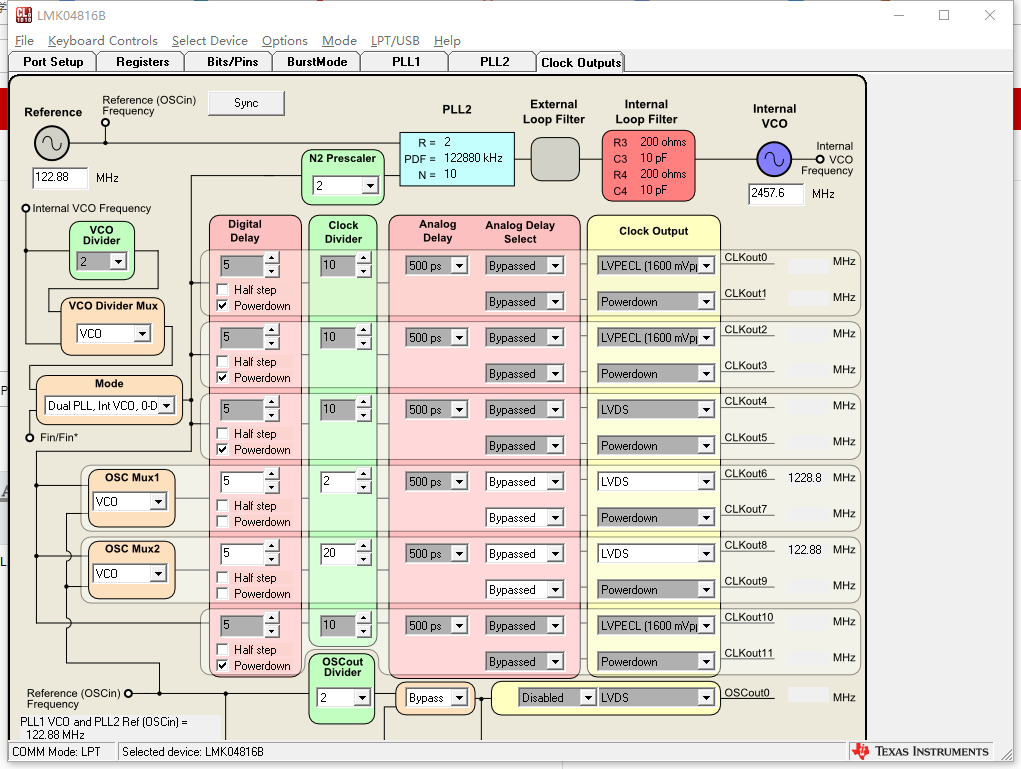Click the Reference frequency field showing 122.88
Viewport: 1021px width, 769px height.
point(60,178)
